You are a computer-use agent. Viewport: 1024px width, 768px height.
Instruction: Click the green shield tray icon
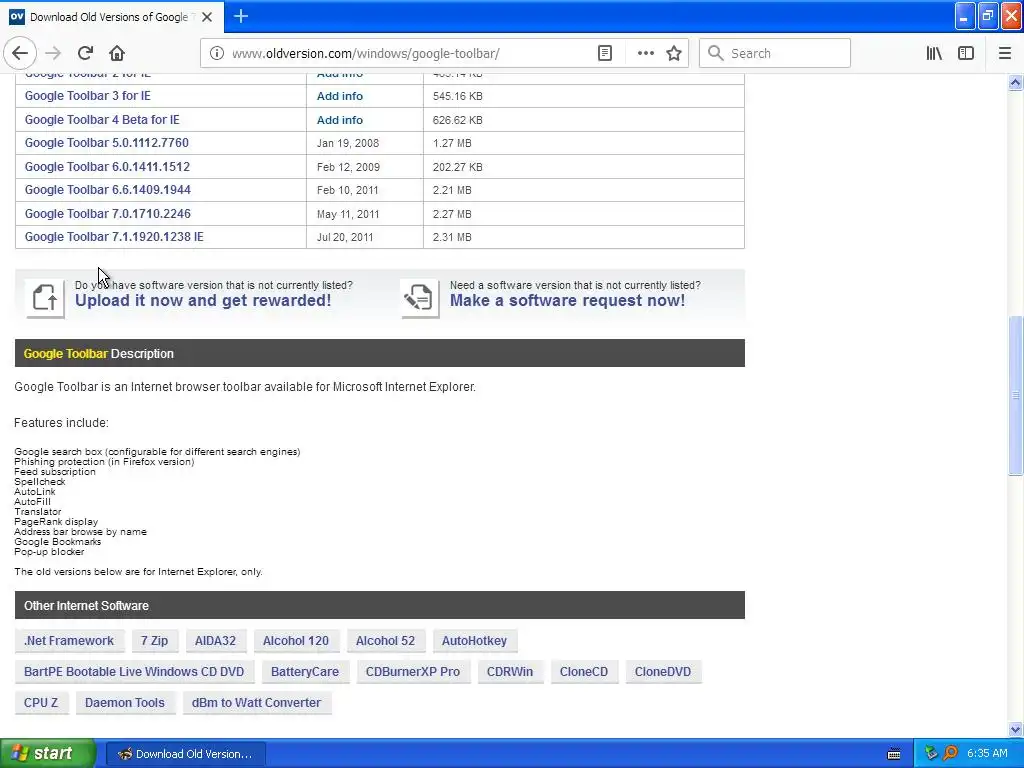[931, 753]
